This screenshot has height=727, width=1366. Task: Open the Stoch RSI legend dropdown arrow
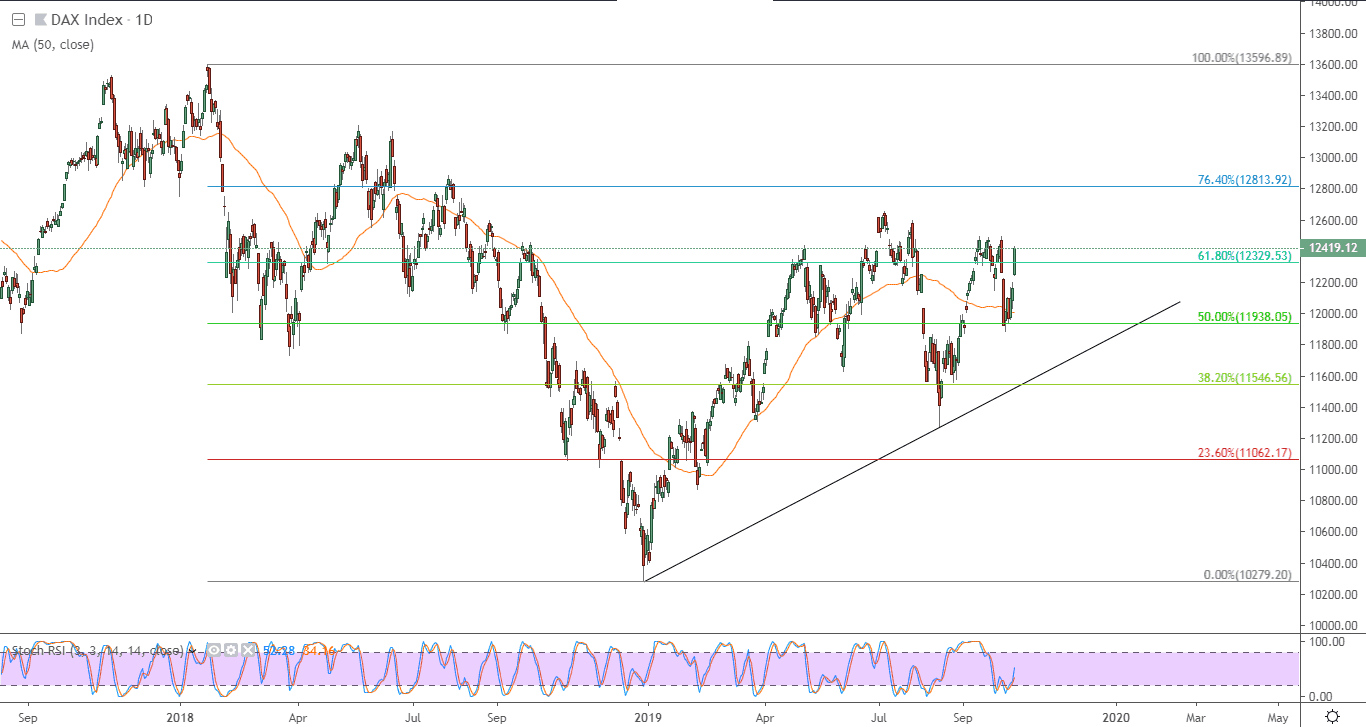[191, 651]
